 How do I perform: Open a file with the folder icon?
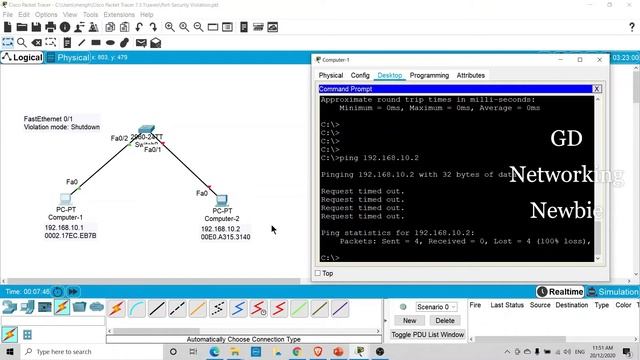coord(22,27)
